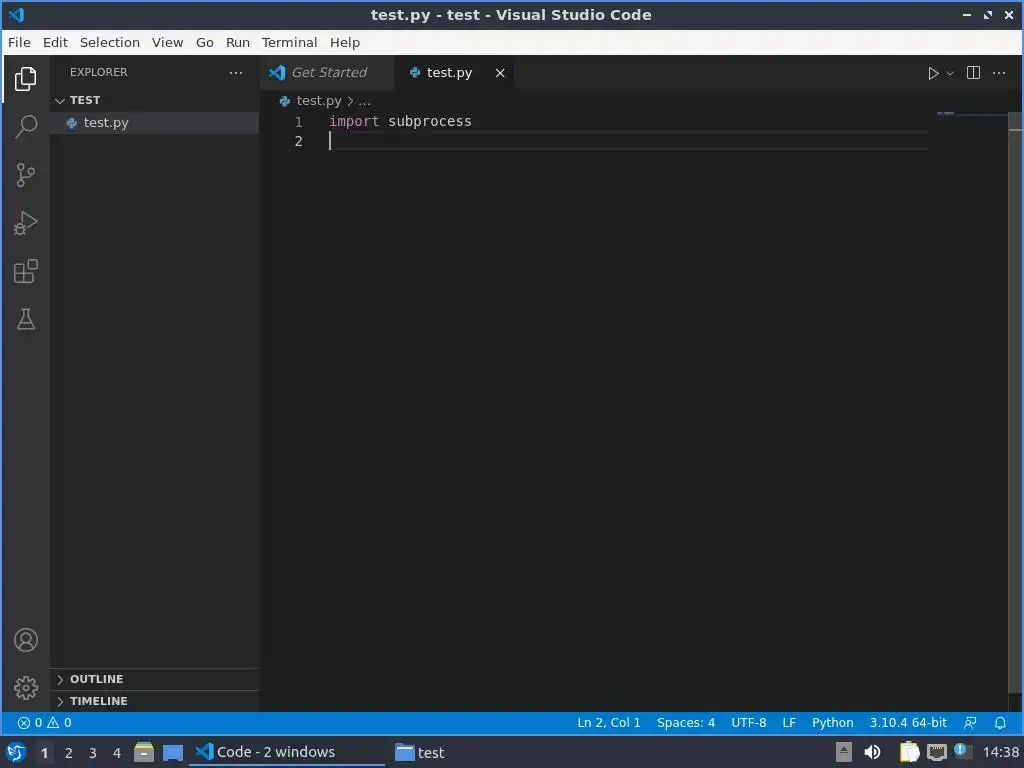Click LF end-of-line selector
Image resolution: width=1024 pixels, height=768 pixels.
[789, 723]
